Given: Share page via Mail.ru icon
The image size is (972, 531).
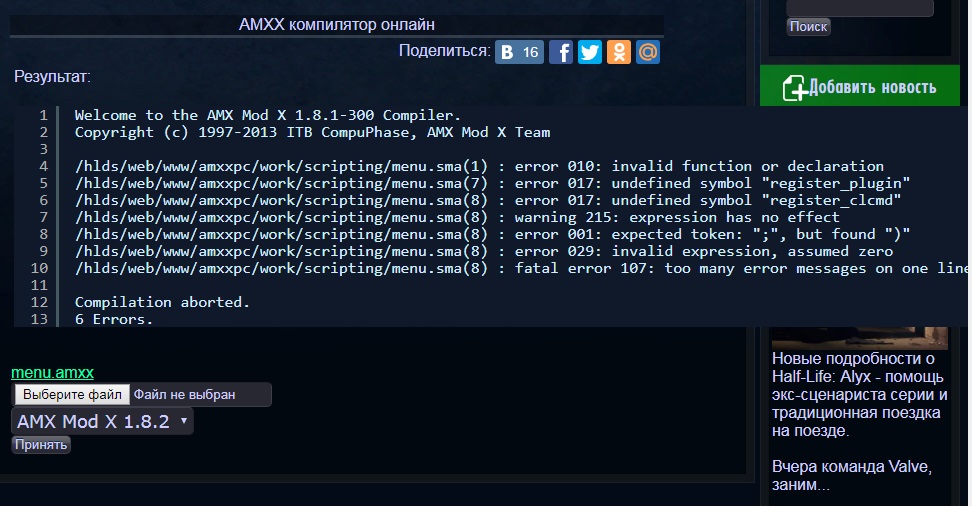Looking at the screenshot, I should (x=648, y=52).
